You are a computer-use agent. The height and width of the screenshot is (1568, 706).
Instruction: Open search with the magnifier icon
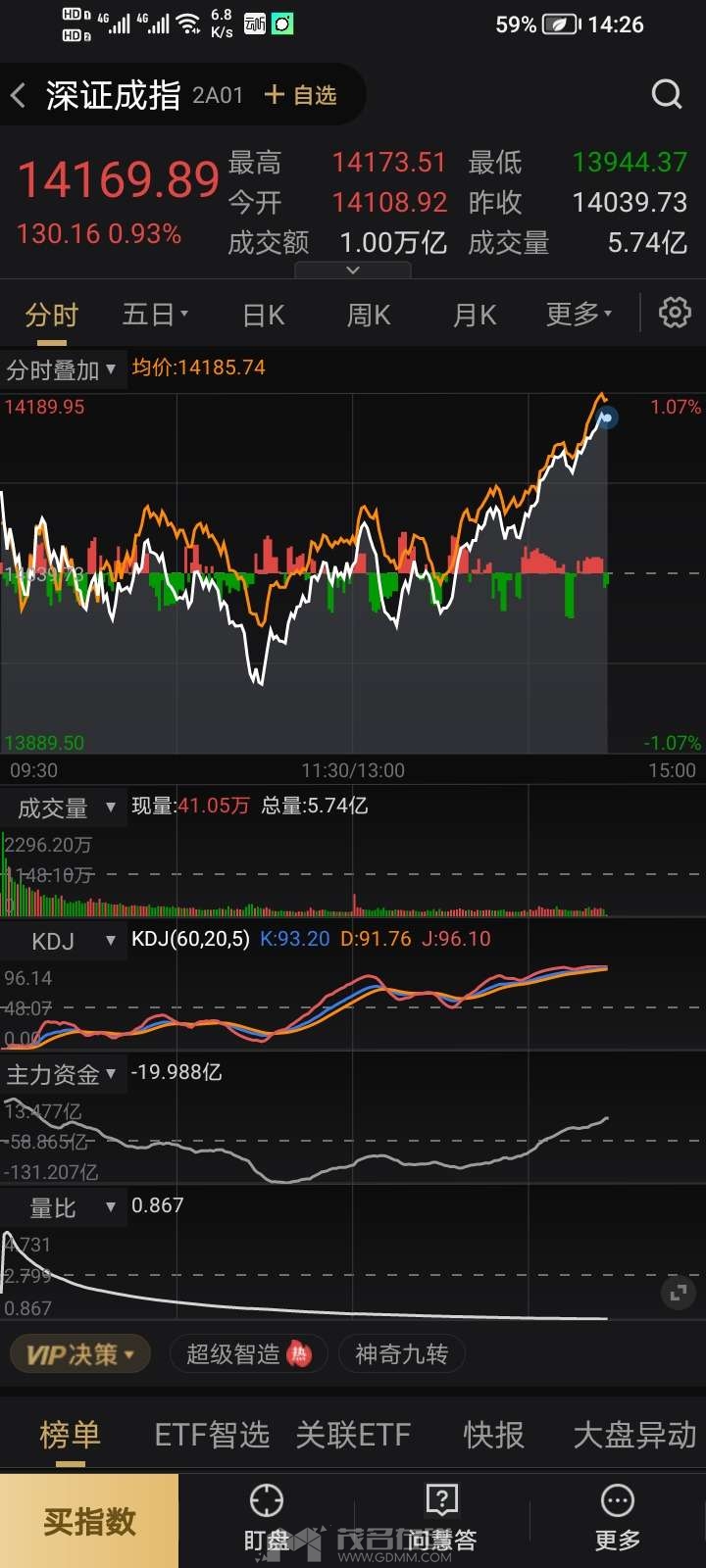667,94
